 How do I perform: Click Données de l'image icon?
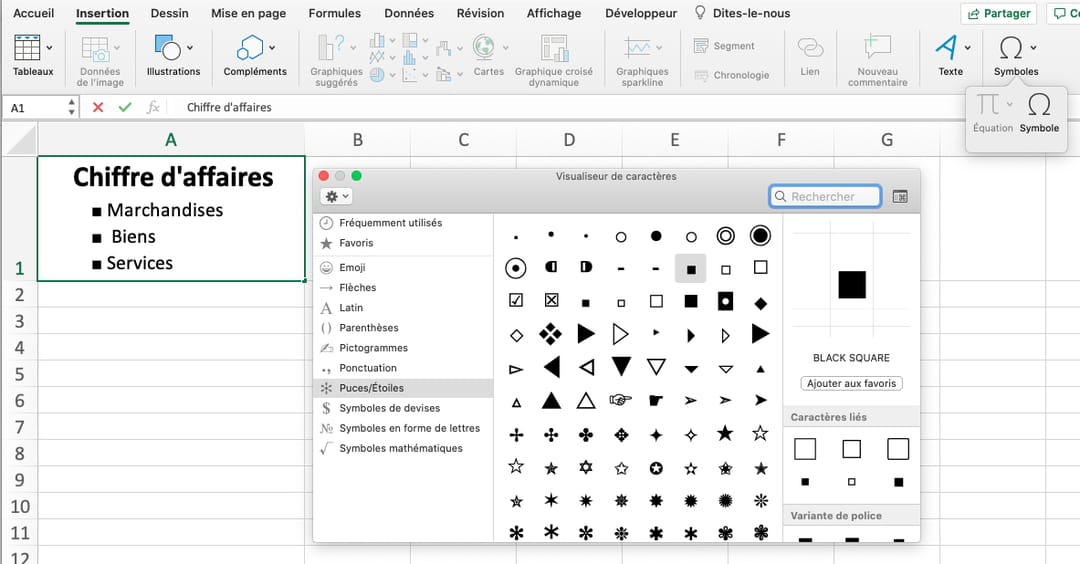click(95, 48)
